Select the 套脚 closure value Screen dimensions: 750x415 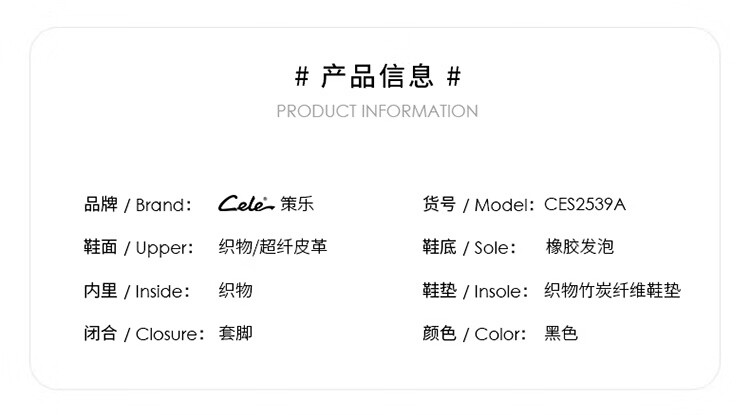pos(235,333)
